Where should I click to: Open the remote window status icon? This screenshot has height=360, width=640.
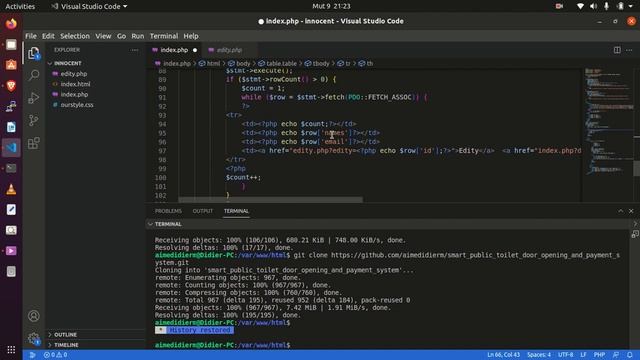coord(32,355)
